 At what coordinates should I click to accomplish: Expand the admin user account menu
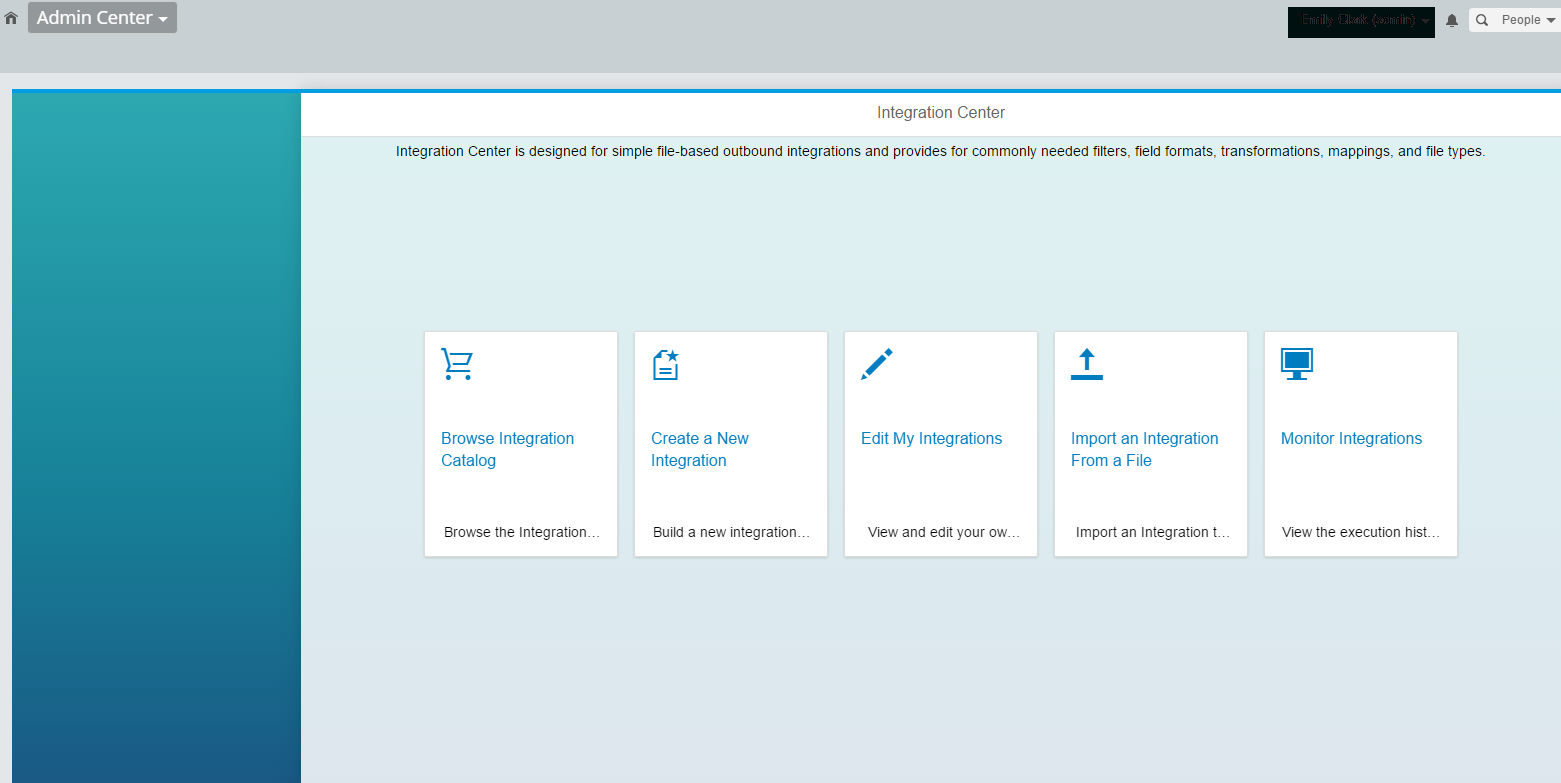(1361, 21)
